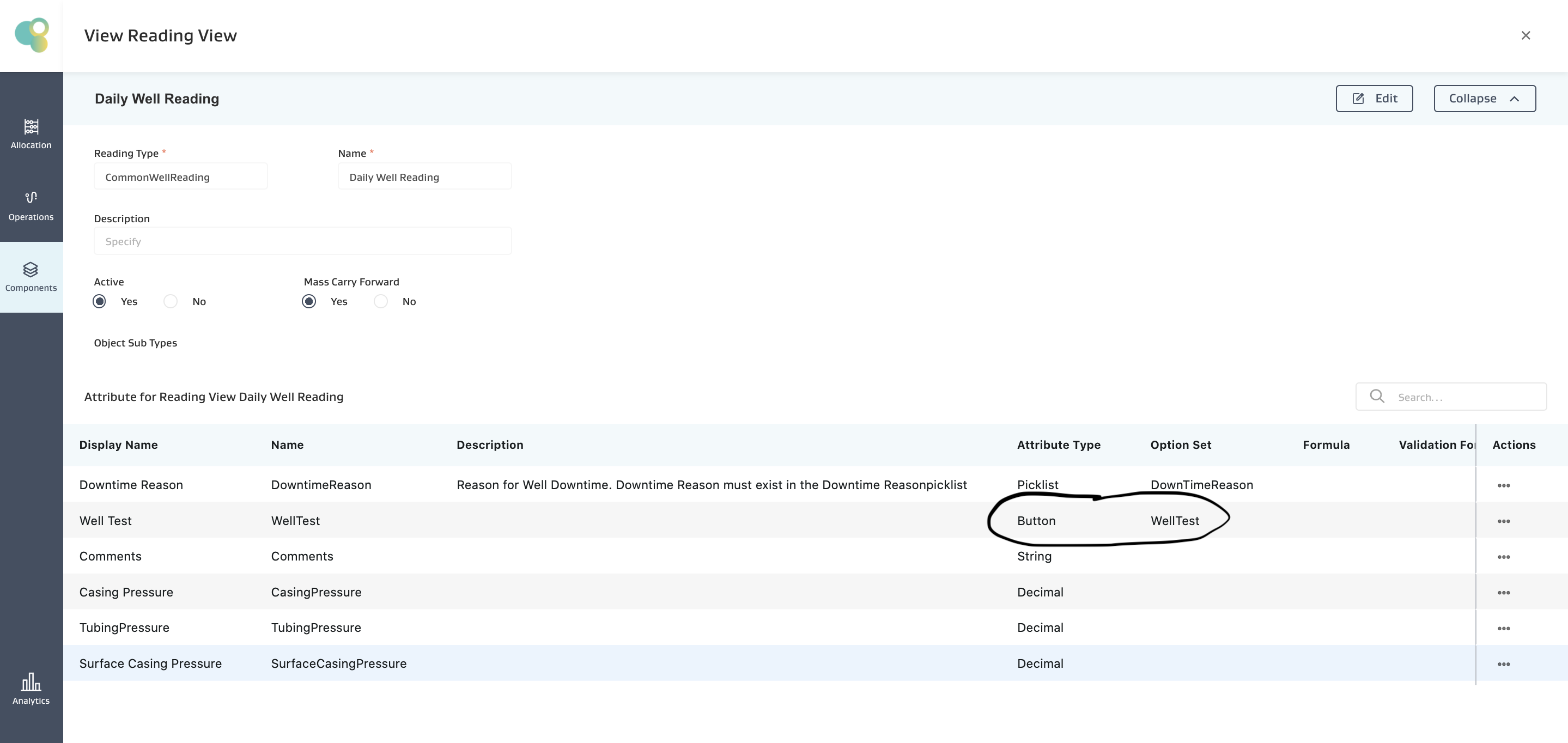1568x743 pixels.
Task: Click the search magnifier icon
Action: coord(1376,397)
